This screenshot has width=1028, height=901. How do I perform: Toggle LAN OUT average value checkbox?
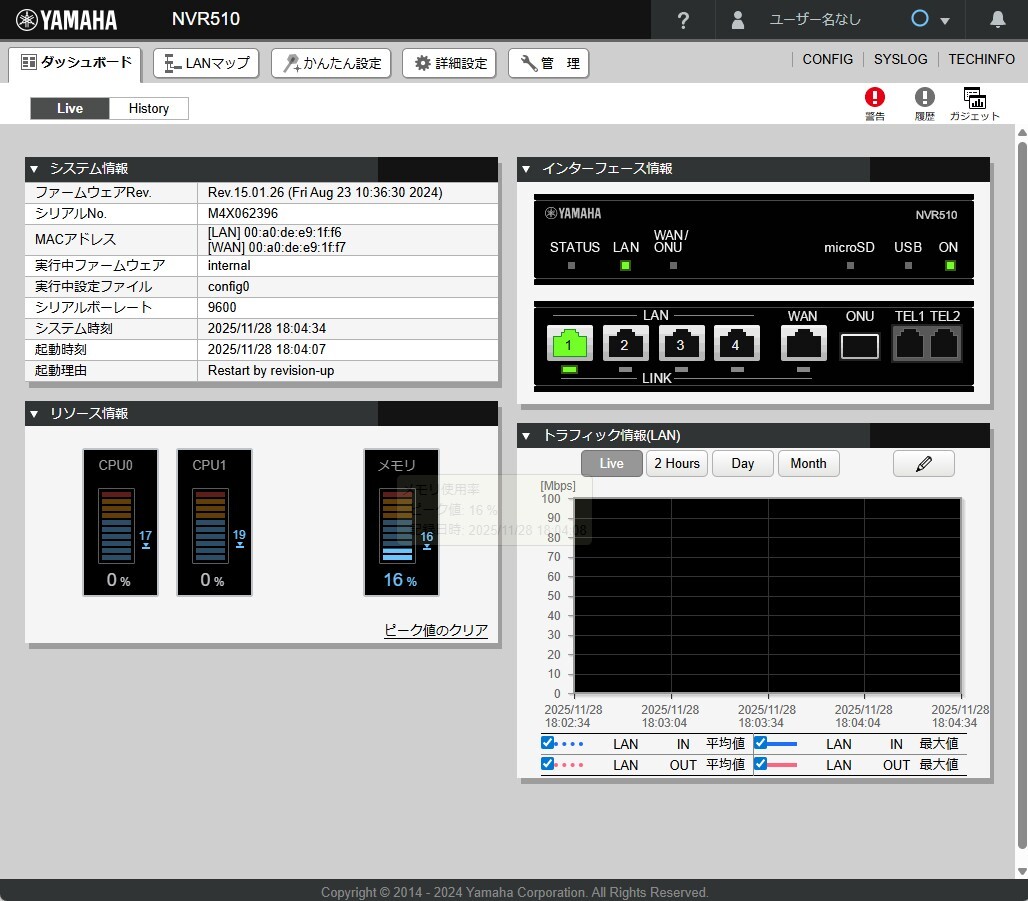pyautogui.click(x=547, y=764)
